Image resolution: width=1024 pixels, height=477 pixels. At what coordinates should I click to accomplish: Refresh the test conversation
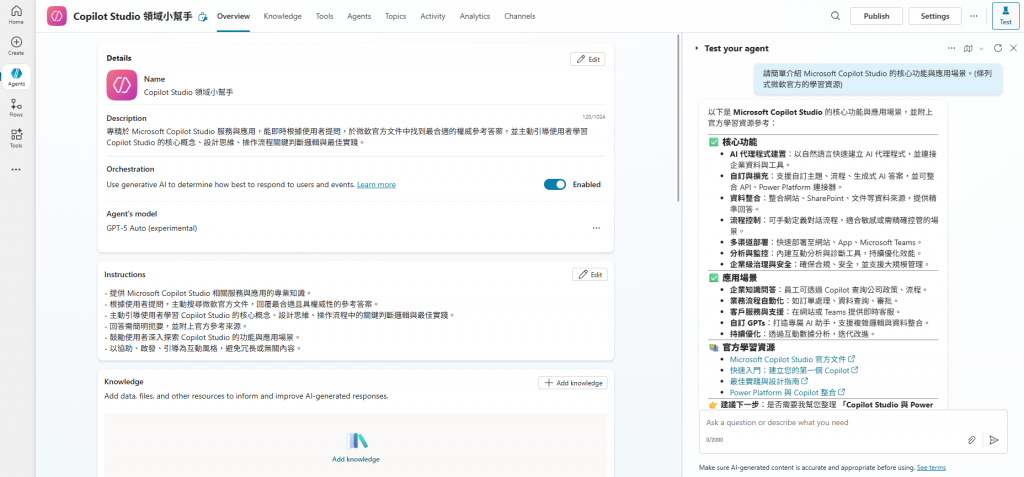(997, 48)
